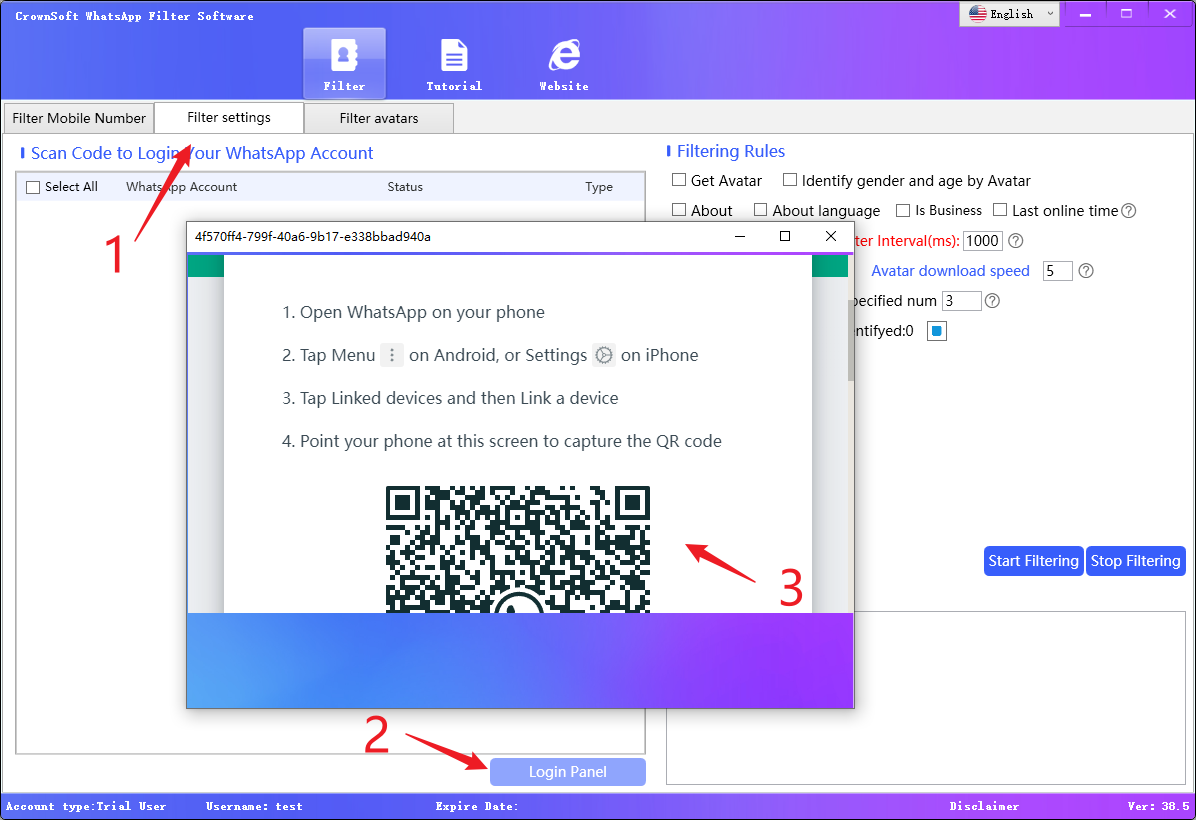Screen dimensions: 1196x820
Task: Click 'Username: test' in the status bar
Action: (x=254, y=806)
